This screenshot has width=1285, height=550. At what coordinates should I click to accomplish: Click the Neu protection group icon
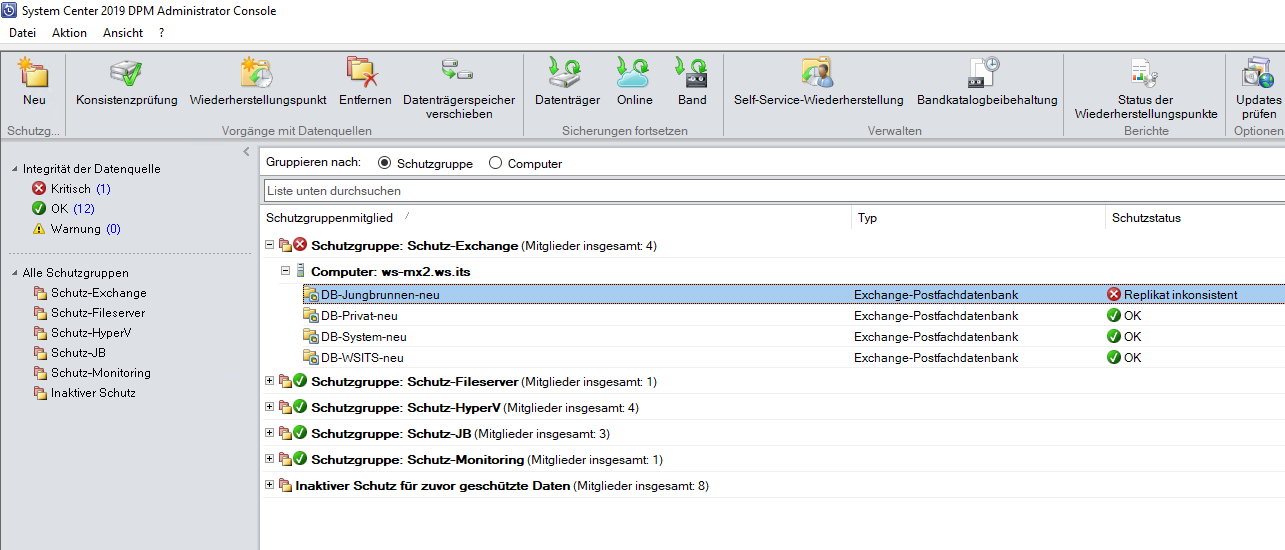(x=33, y=73)
